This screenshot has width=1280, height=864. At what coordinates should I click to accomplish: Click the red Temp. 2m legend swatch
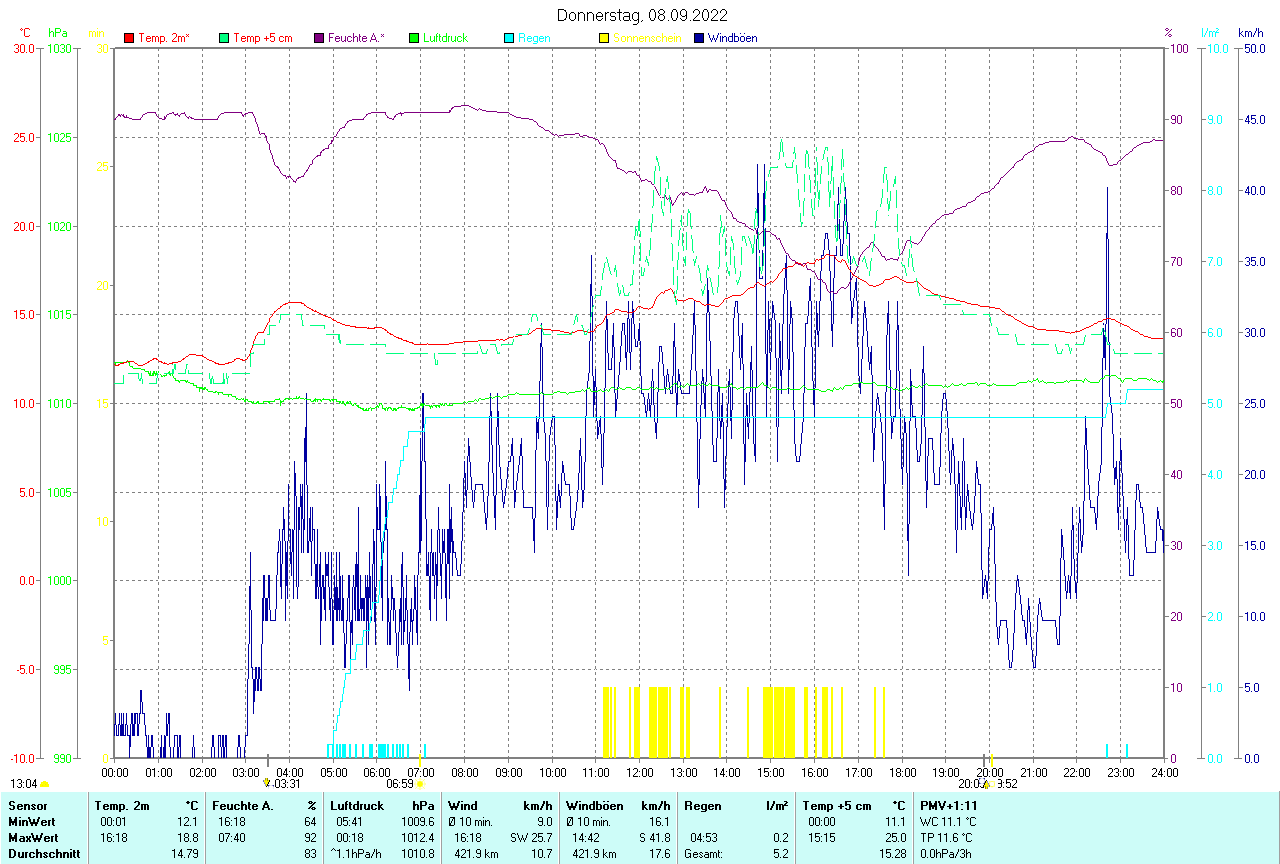click(129, 38)
